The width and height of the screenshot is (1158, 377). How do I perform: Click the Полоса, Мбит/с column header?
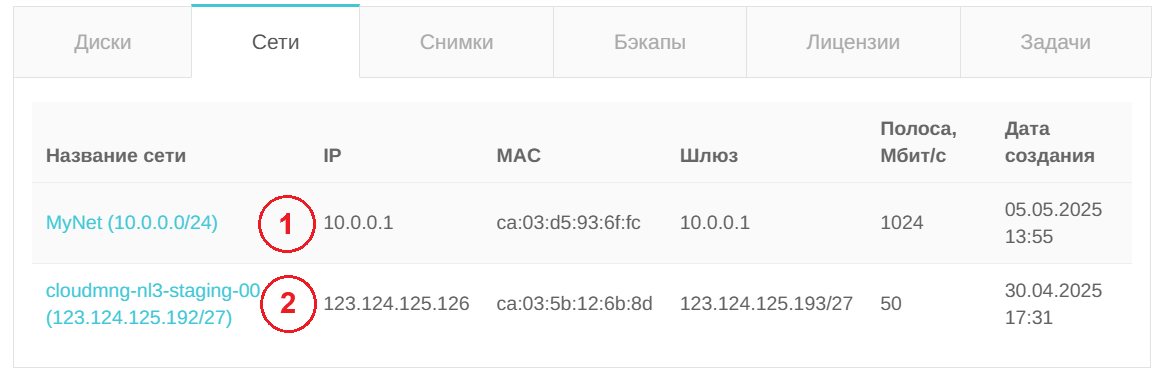(x=919, y=143)
